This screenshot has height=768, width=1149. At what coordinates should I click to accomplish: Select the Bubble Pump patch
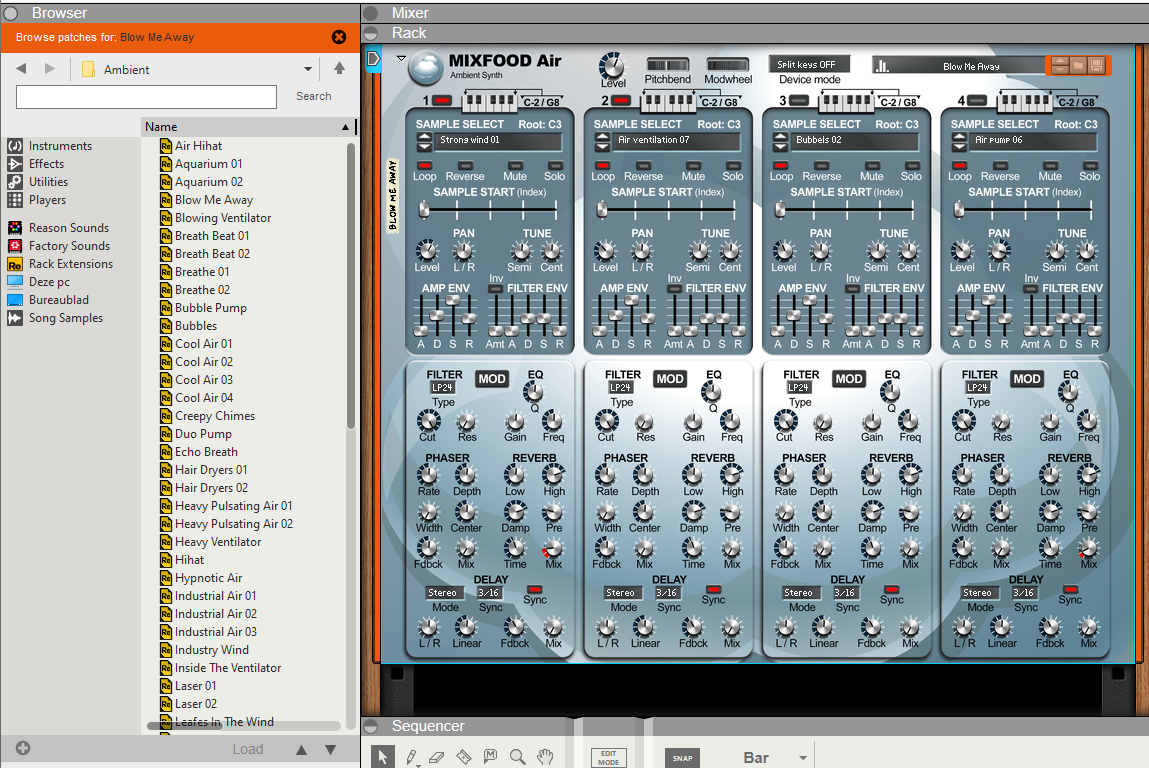[x=210, y=308]
